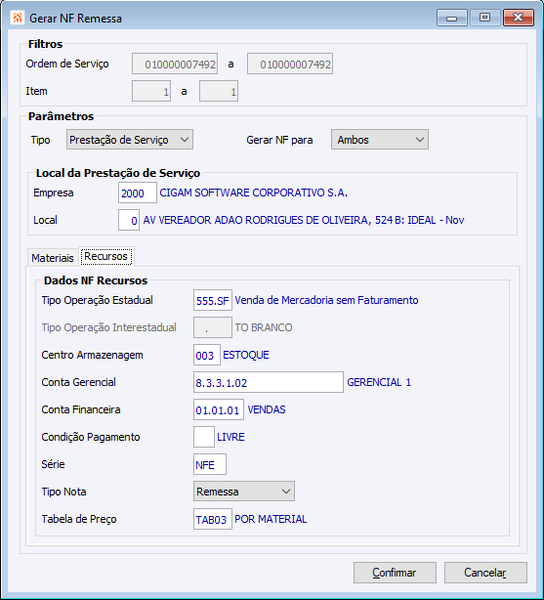Screen dimensions: 544x600
Task: Click the first Item range field
Action: pyautogui.click(x=151, y=91)
